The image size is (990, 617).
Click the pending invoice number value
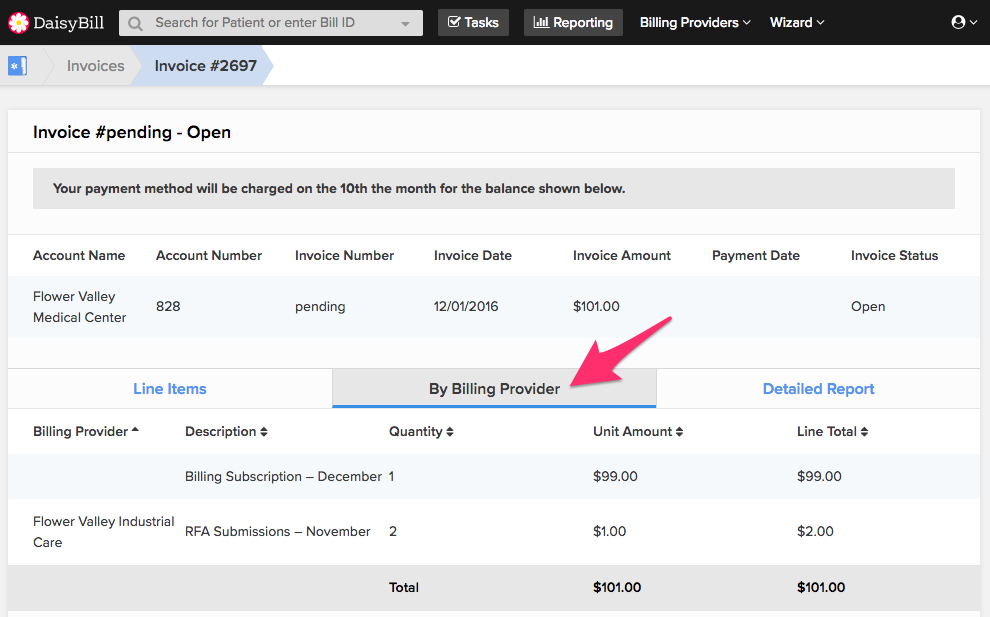point(320,306)
